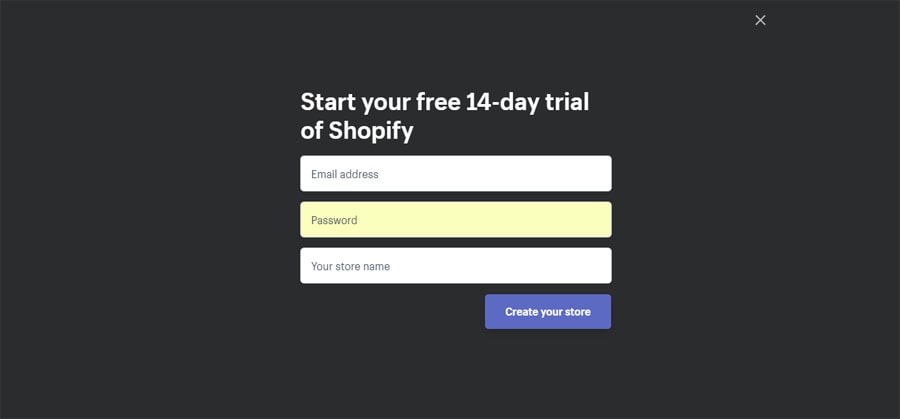This screenshot has width=900, height=419.
Task: Exit the trial signup overlay
Action: (760, 20)
